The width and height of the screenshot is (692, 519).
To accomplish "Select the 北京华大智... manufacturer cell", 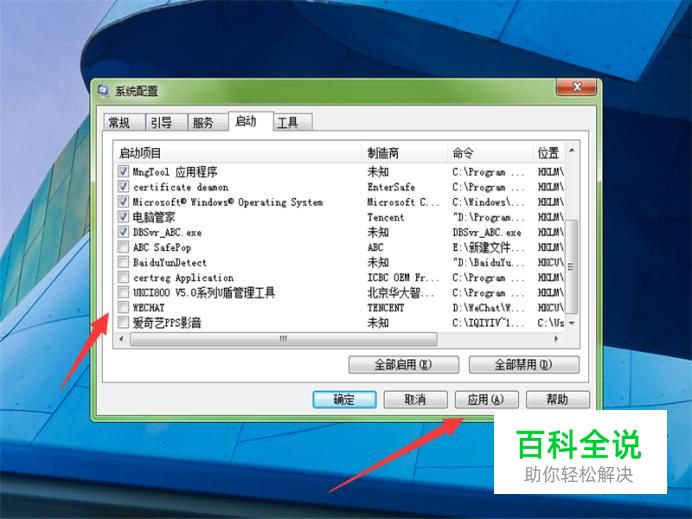I will (401, 293).
